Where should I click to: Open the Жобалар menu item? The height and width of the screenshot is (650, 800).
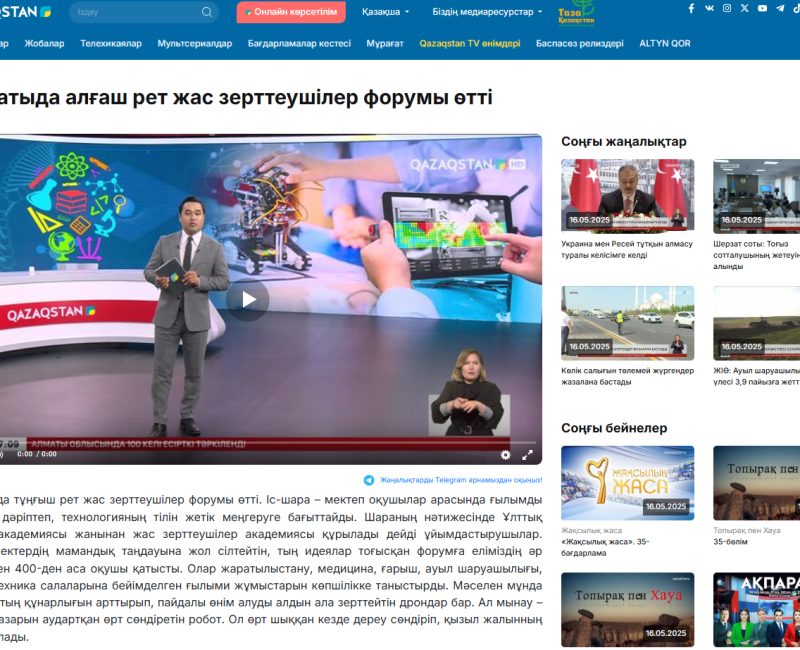click(44, 43)
